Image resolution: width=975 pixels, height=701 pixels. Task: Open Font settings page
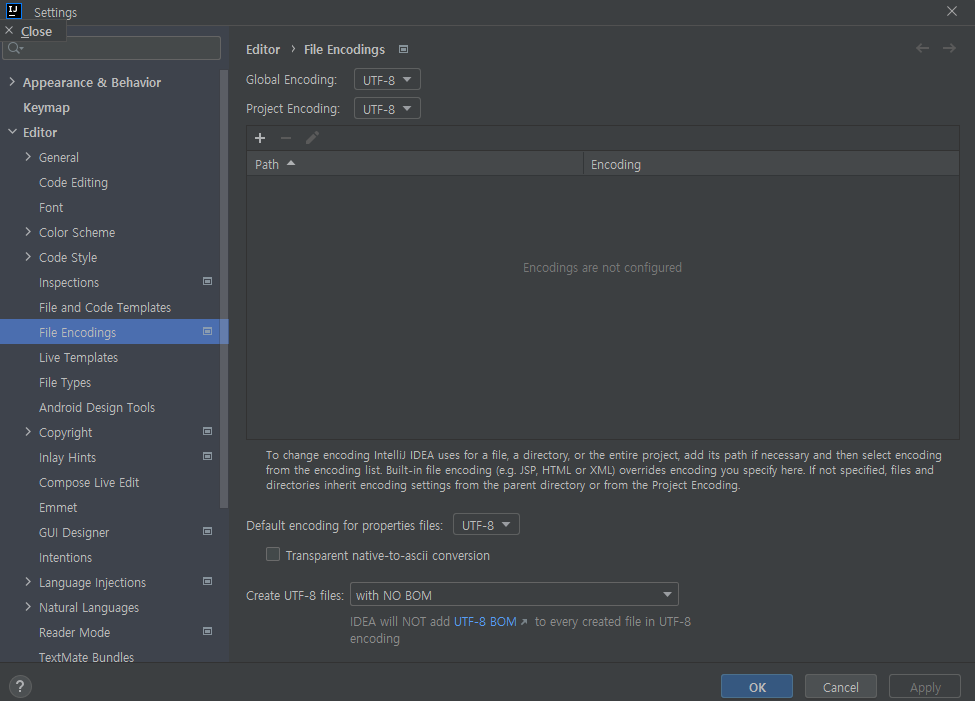pyautogui.click(x=51, y=207)
